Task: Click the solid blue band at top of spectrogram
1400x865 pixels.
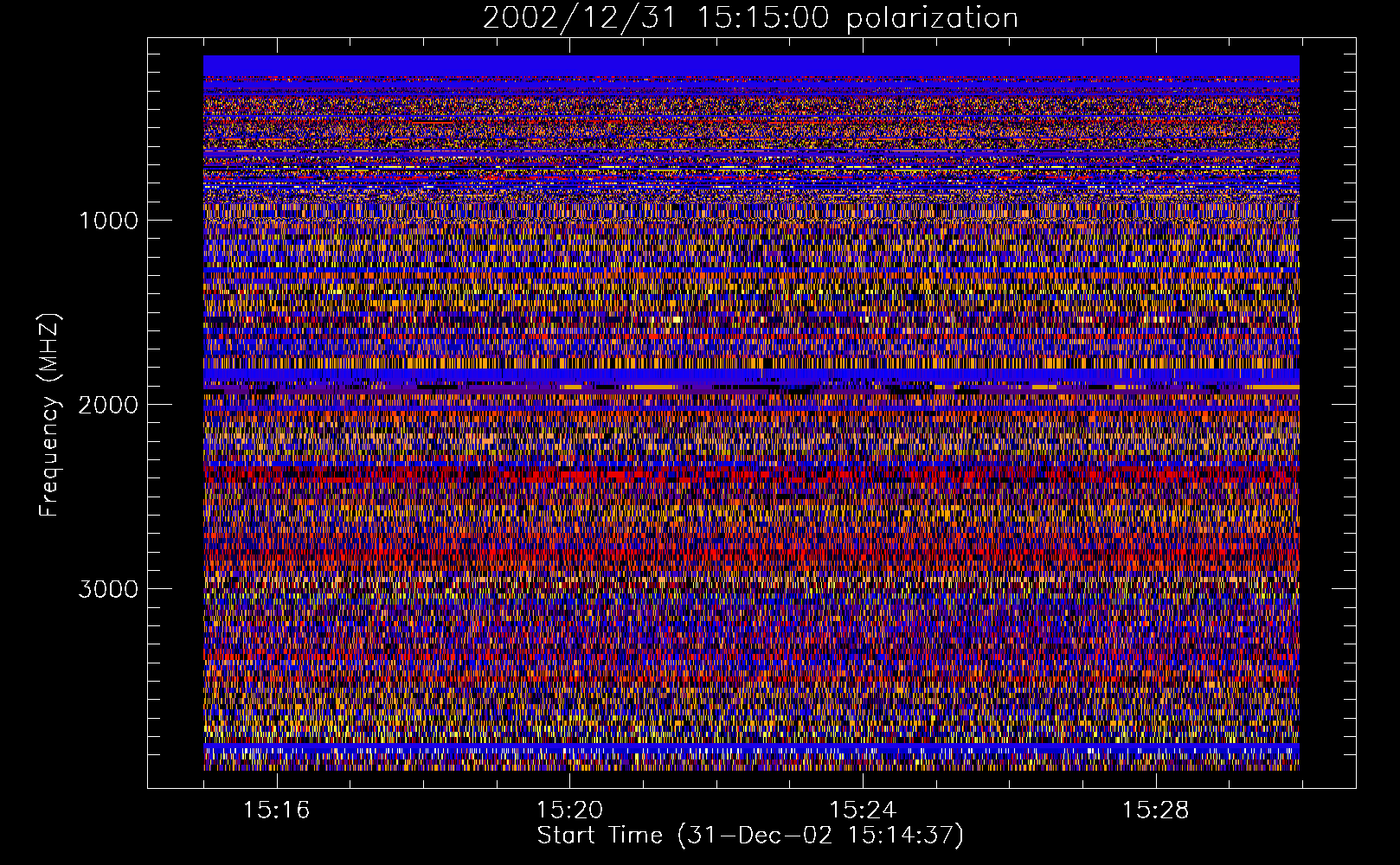Action: click(x=751, y=66)
